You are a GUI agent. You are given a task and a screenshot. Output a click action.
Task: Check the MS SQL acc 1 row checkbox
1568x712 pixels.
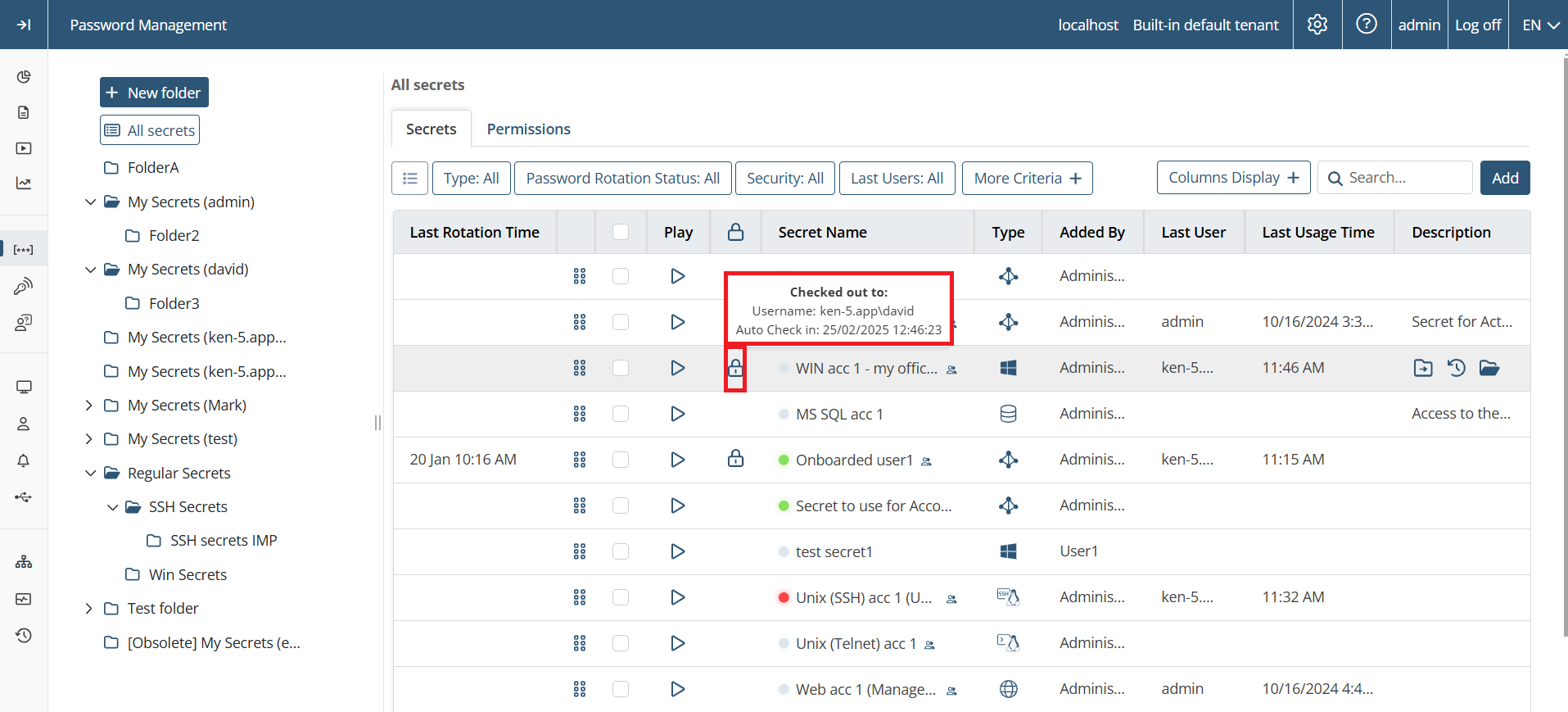pos(621,414)
